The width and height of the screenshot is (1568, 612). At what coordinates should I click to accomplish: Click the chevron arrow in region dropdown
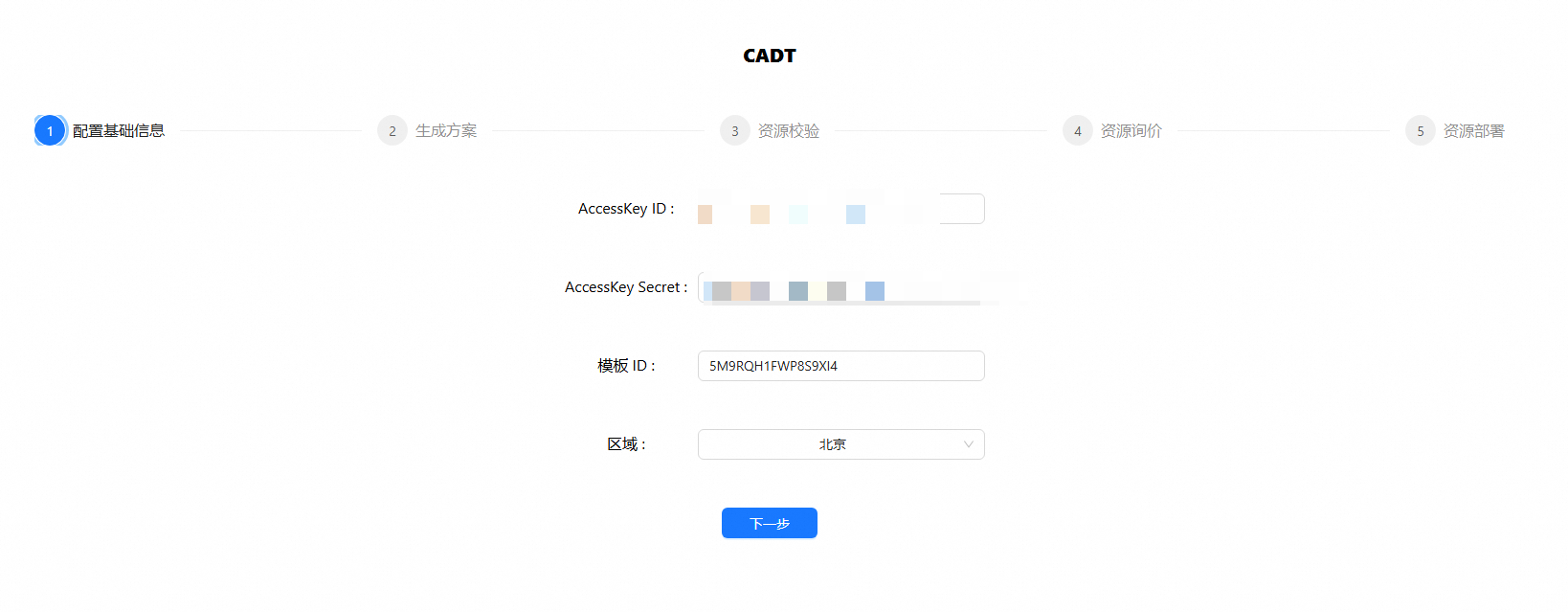point(968,444)
